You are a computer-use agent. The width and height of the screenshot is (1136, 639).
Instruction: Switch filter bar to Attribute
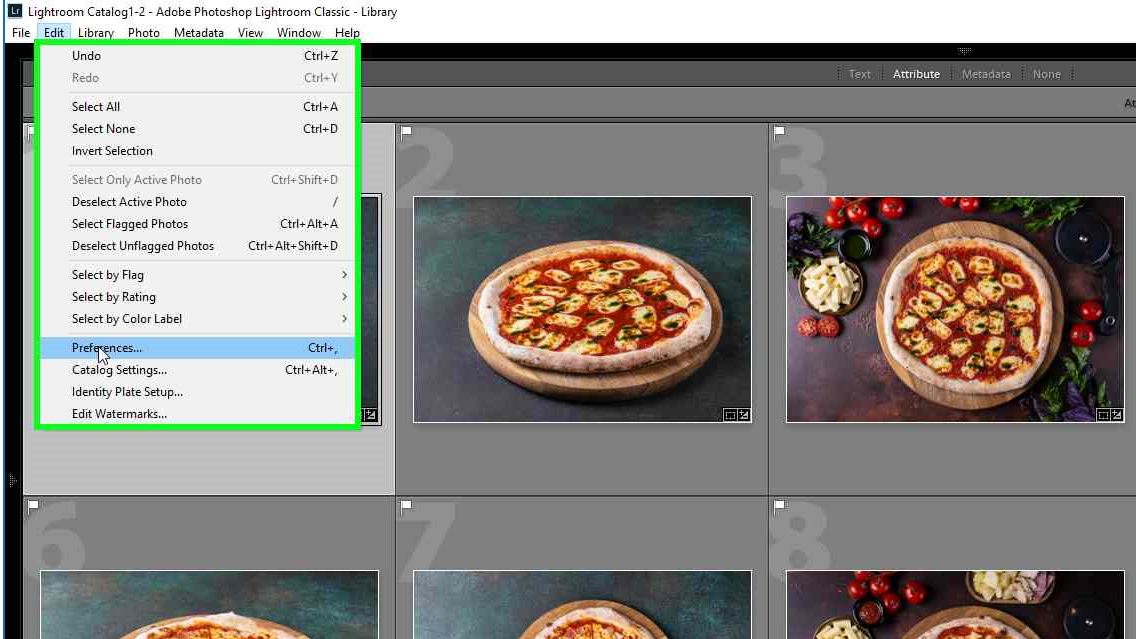(916, 74)
